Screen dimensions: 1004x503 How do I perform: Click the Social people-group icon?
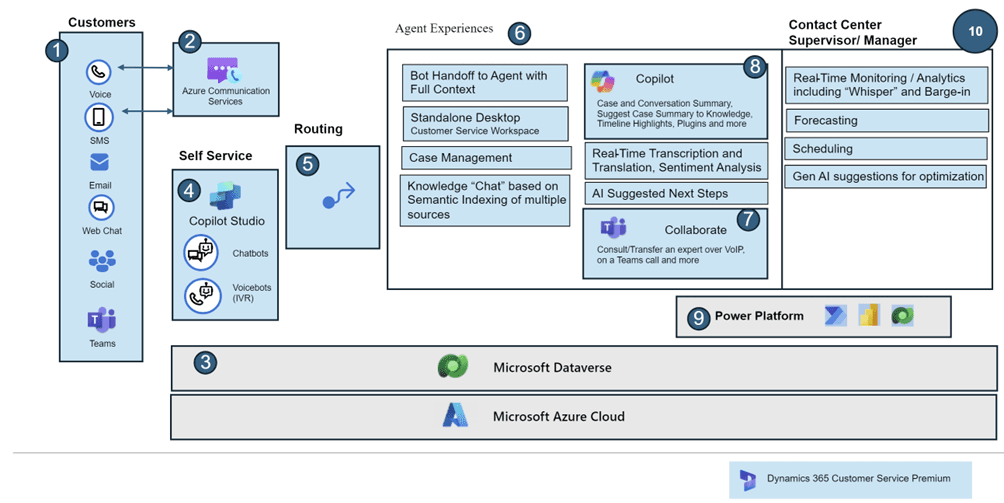(102, 261)
